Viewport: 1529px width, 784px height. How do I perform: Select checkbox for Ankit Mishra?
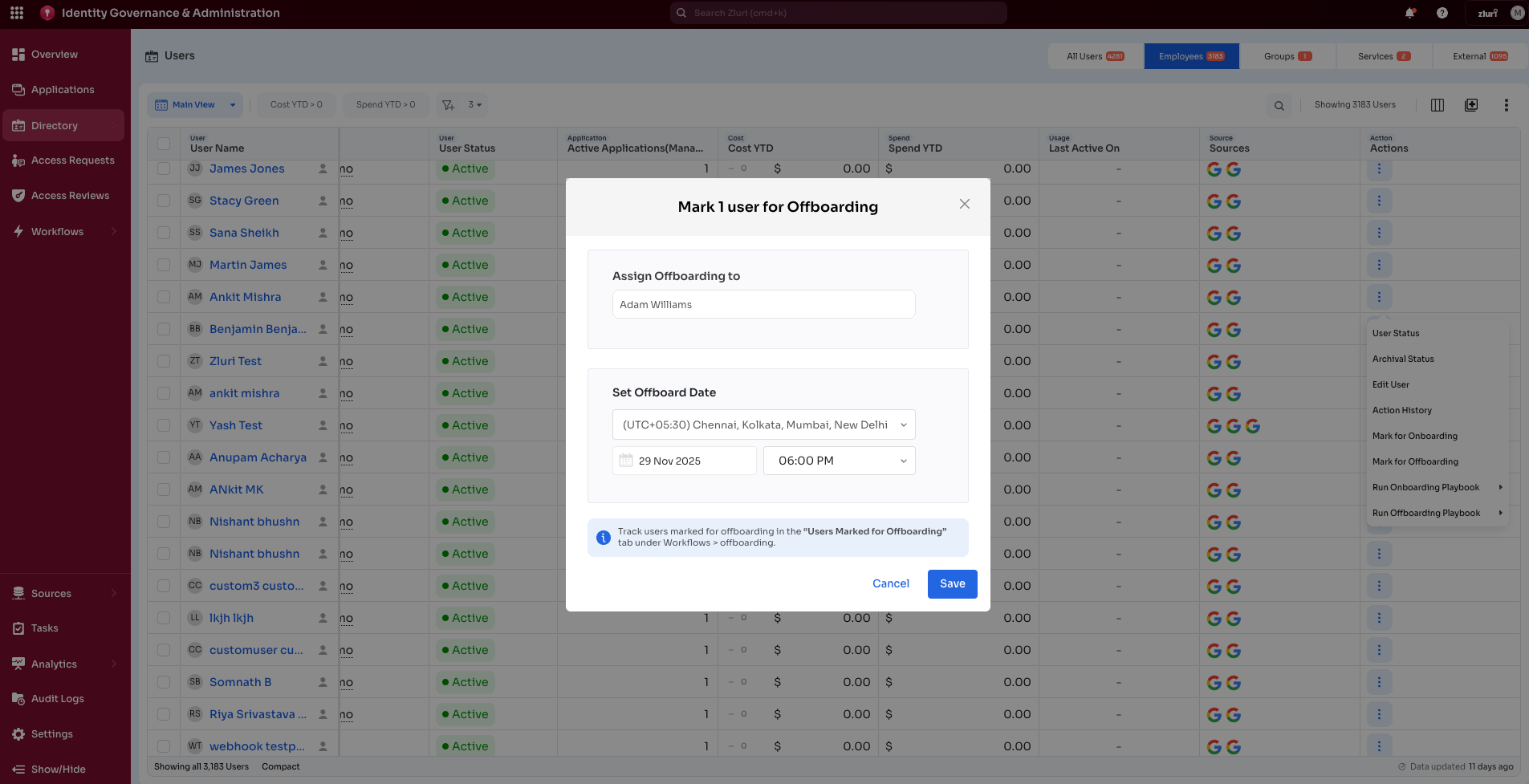point(164,297)
